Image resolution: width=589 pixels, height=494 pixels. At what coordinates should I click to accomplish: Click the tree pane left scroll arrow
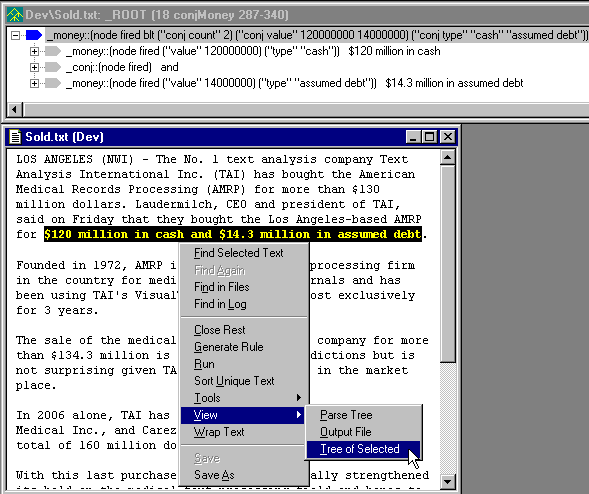click(15, 110)
